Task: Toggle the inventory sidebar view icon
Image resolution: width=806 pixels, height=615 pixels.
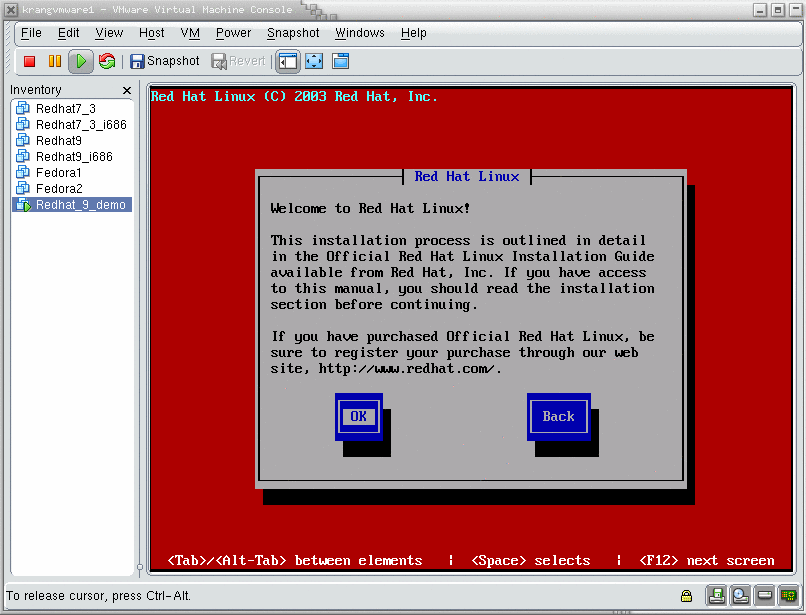Action: pyautogui.click(x=288, y=61)
